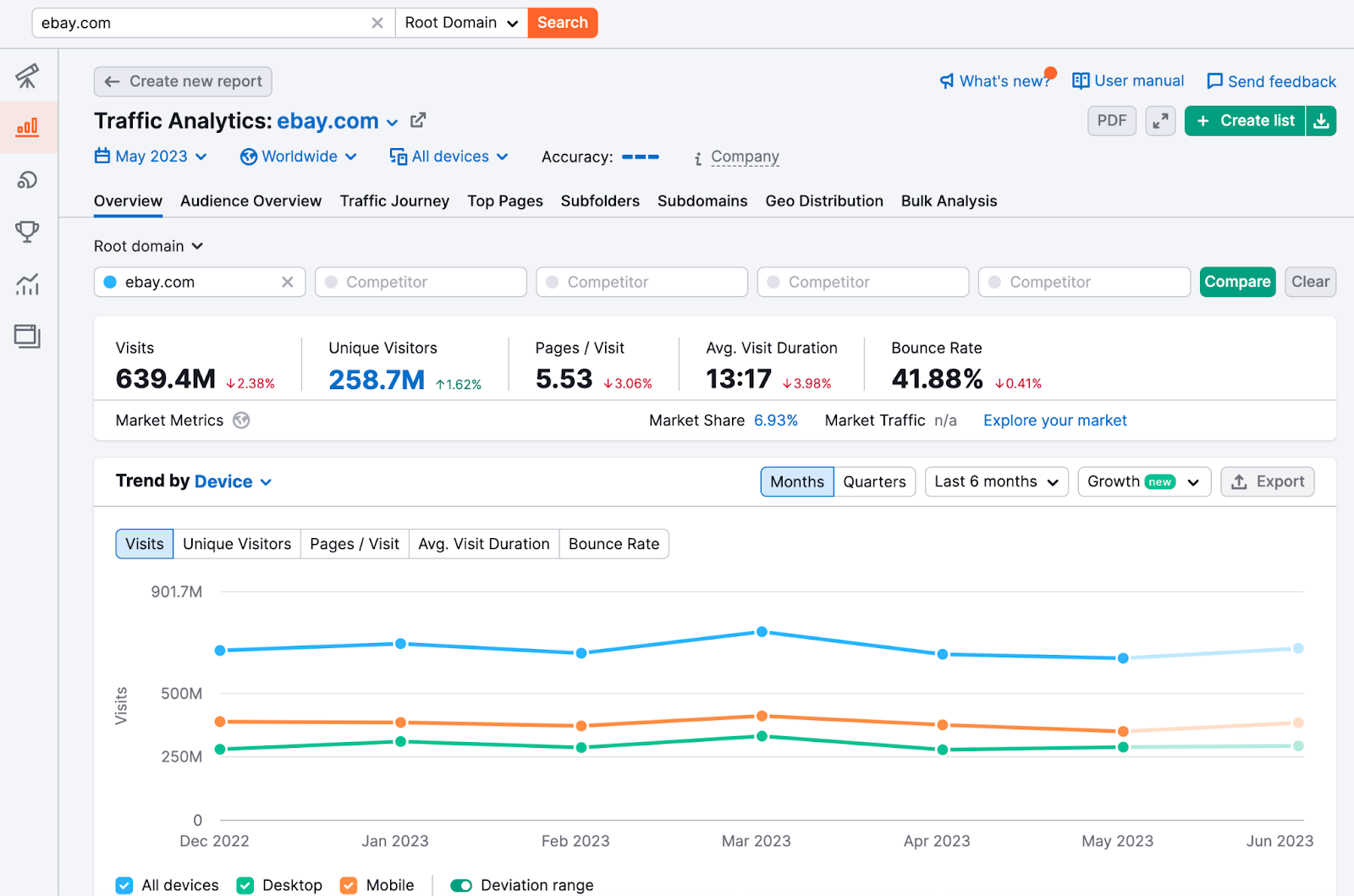Click the megaphone What's new icon
The height and width of the screenshot is (896, 1354).
tap(947, 81)
